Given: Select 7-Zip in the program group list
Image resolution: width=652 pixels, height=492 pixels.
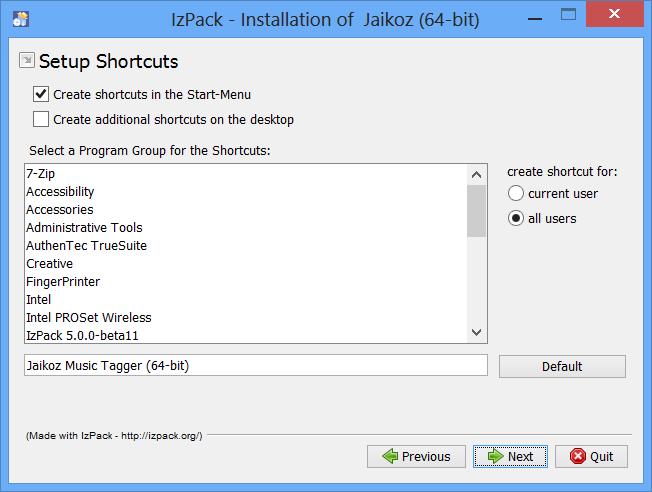Looking at the screenshot, I should (x=245, y=173).
